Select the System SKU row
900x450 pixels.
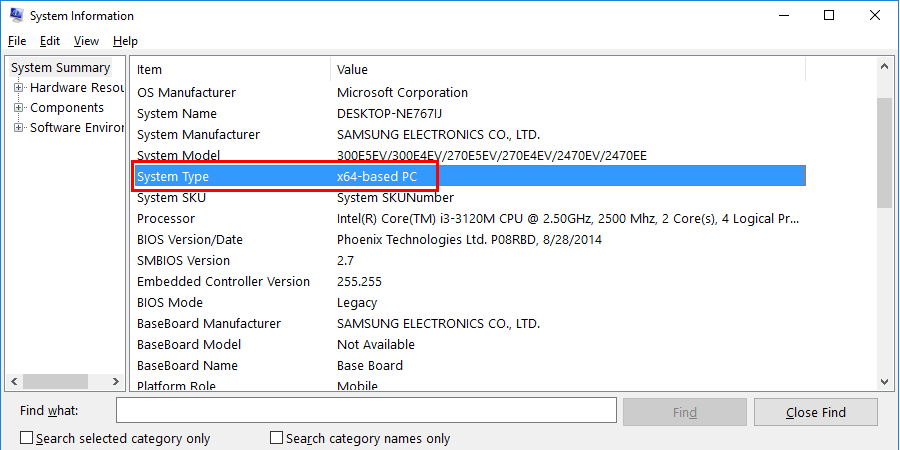point(468,197)
